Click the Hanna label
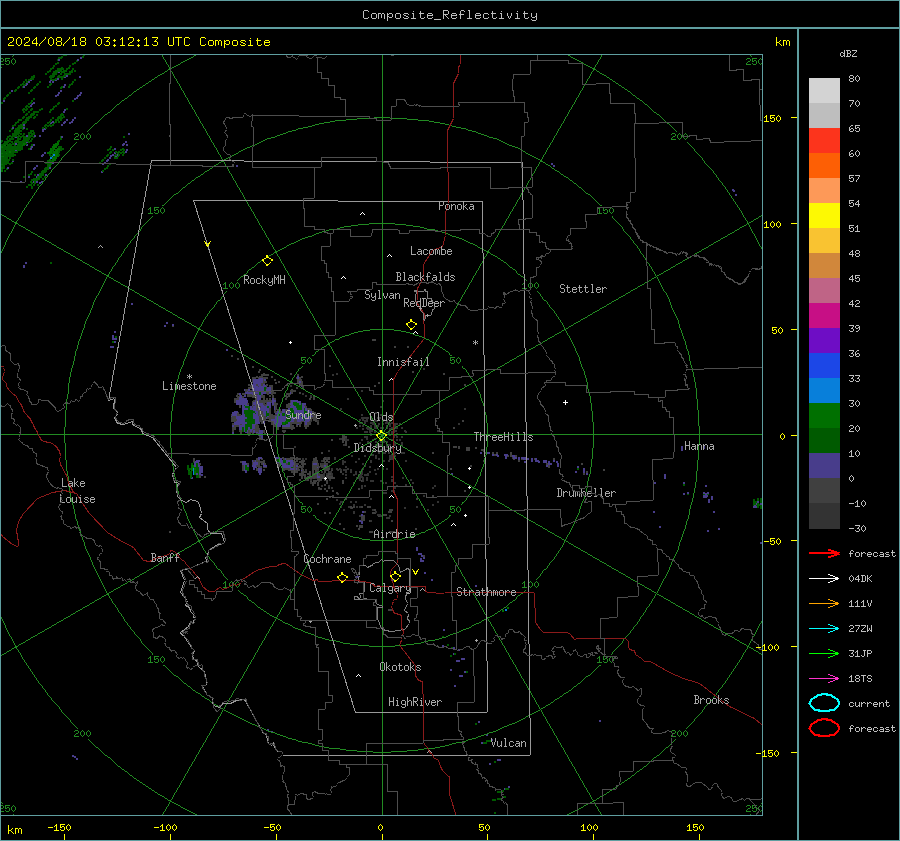The height and width of the screenshot is (841, 900). point(699,446)
